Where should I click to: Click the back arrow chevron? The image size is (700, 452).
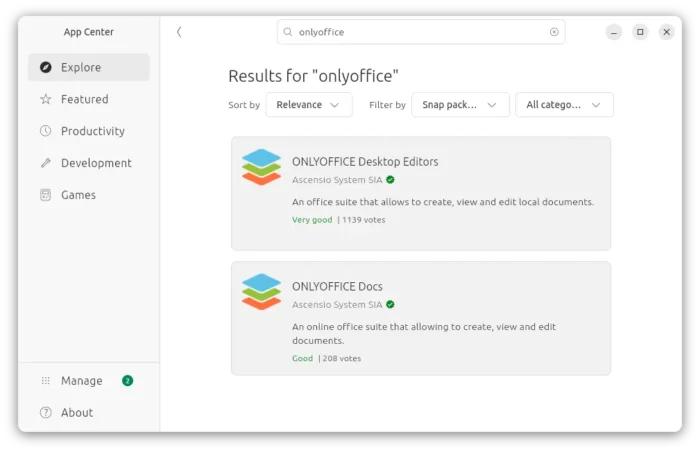179,32
